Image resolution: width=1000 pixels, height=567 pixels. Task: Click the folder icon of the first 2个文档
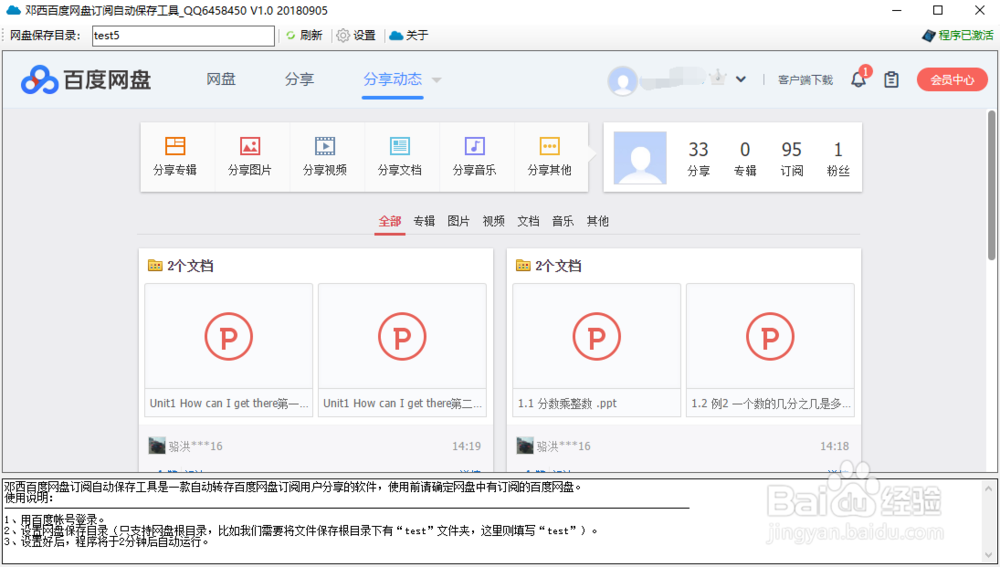pos(155,265)
